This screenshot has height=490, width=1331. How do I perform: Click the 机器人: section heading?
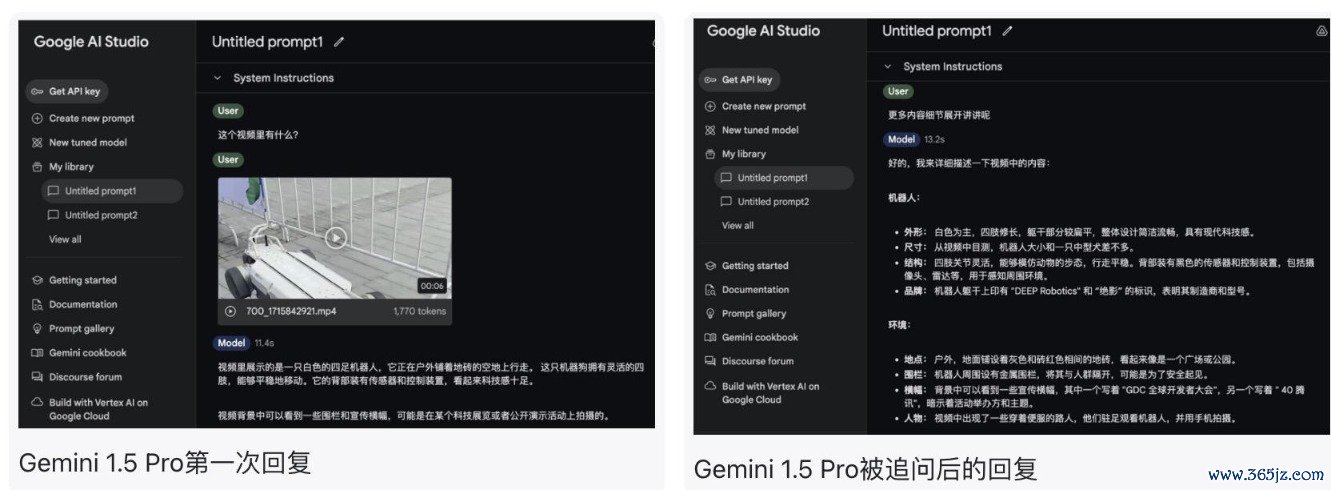[x=904, y=199]
